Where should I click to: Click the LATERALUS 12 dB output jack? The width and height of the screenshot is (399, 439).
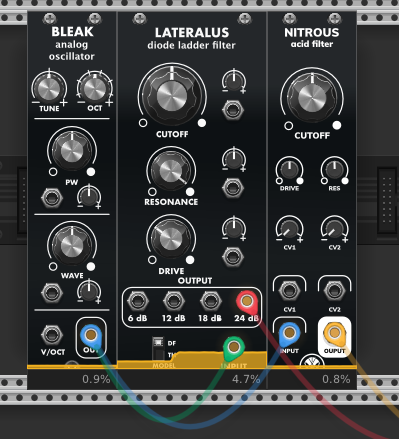pos(174,301)
